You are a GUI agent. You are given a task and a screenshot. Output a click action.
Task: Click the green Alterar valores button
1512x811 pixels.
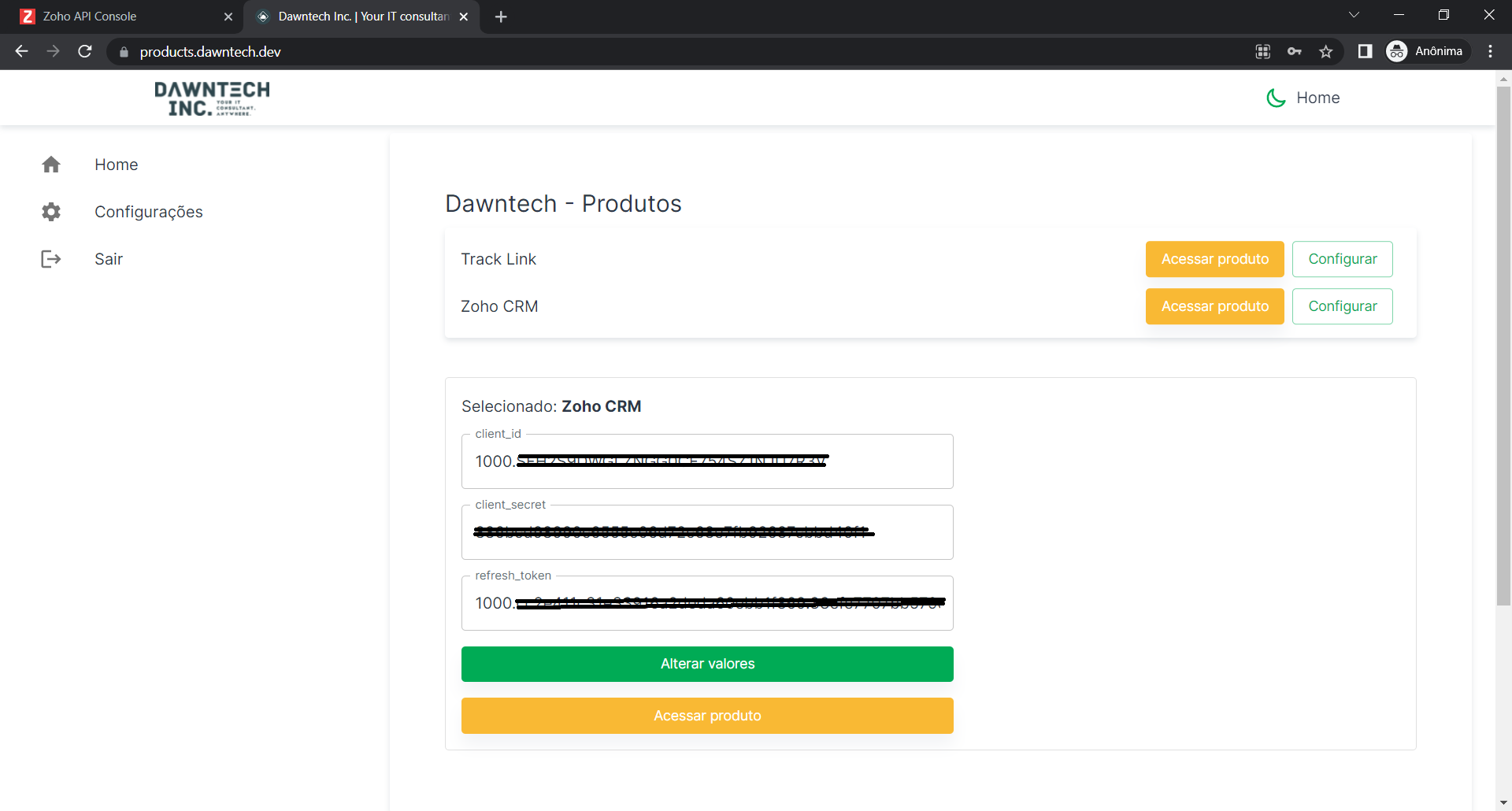[707, 664]
